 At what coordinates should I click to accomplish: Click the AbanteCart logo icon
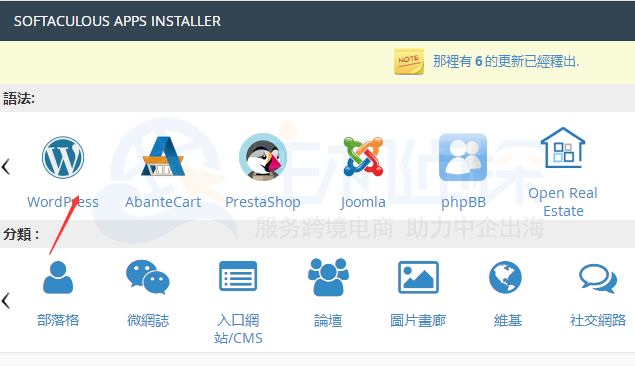click(163, 157)
